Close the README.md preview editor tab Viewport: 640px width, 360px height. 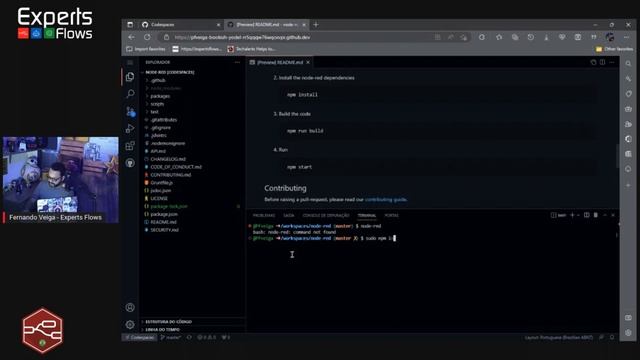point(308,62)
